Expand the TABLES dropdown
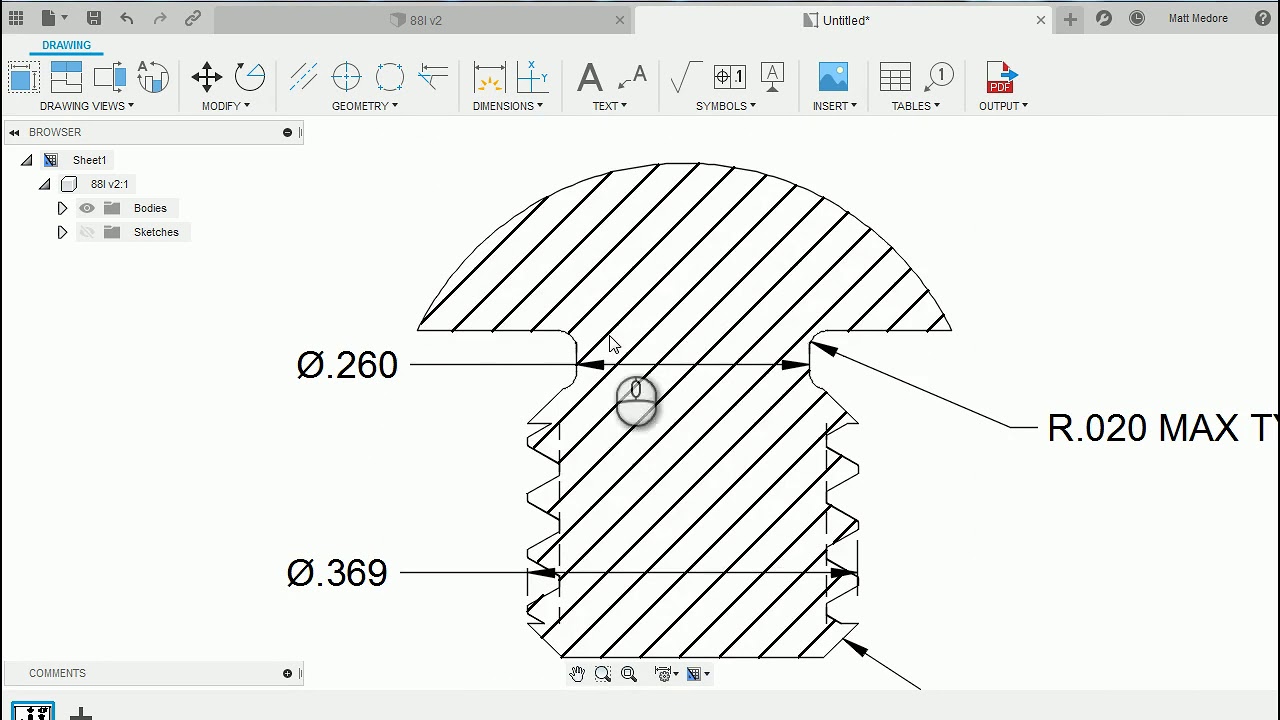The width and height of the screenshot is (1280, 720). click(x=916, y=106)
